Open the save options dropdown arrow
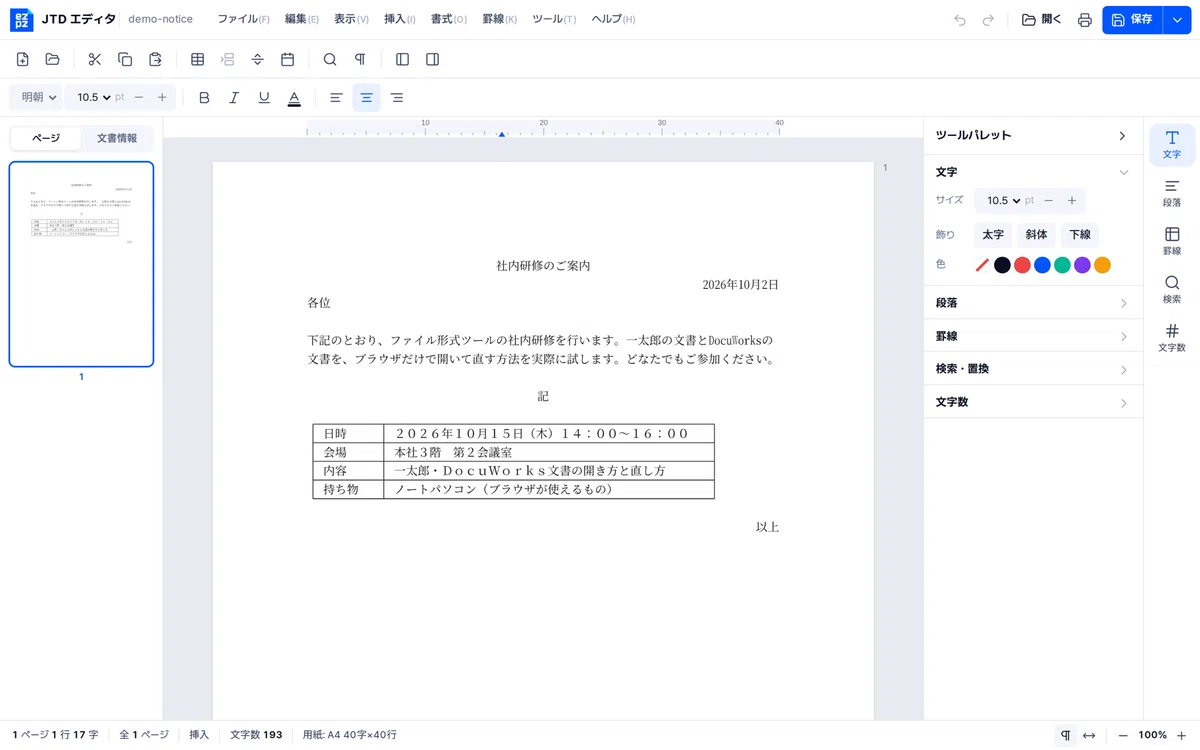The height and width of the screenshot is (750, 1200). 1178,20
